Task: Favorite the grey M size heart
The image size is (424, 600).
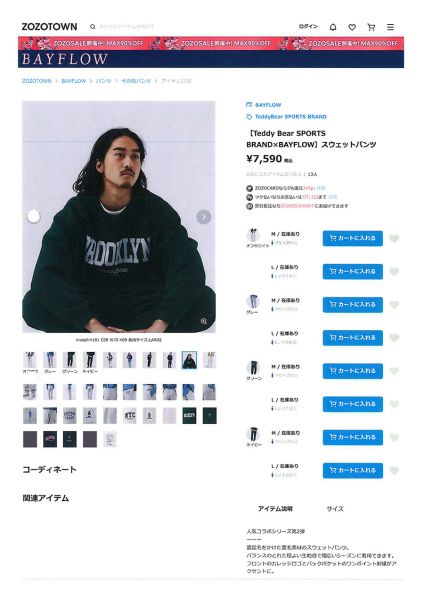Action: [x=394, y=305]
